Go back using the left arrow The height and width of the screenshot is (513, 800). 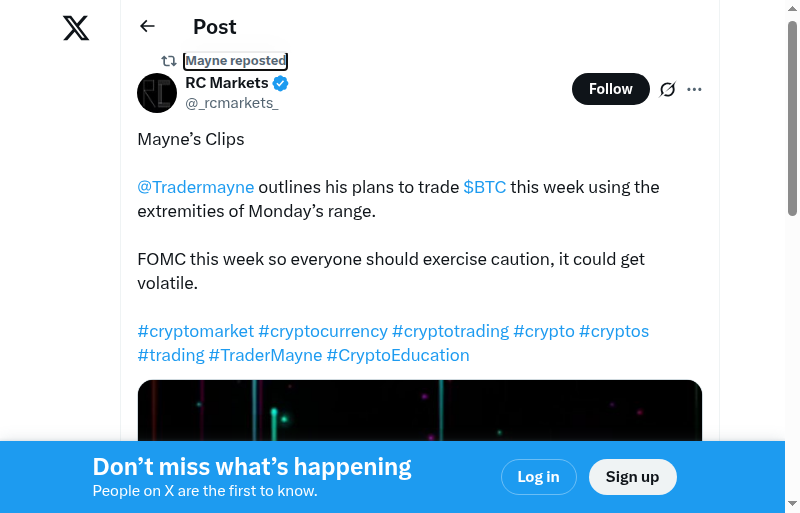pos(148,27)
